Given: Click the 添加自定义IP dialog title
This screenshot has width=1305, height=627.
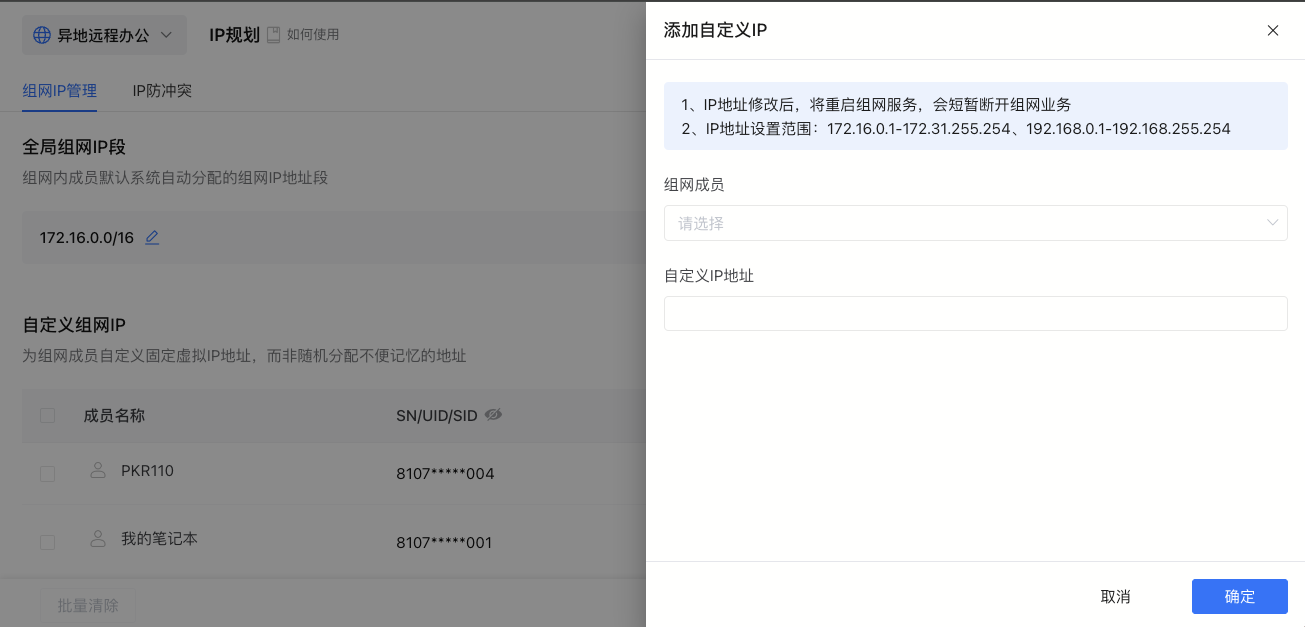Looking at the screenshot, I should point(715,30).
